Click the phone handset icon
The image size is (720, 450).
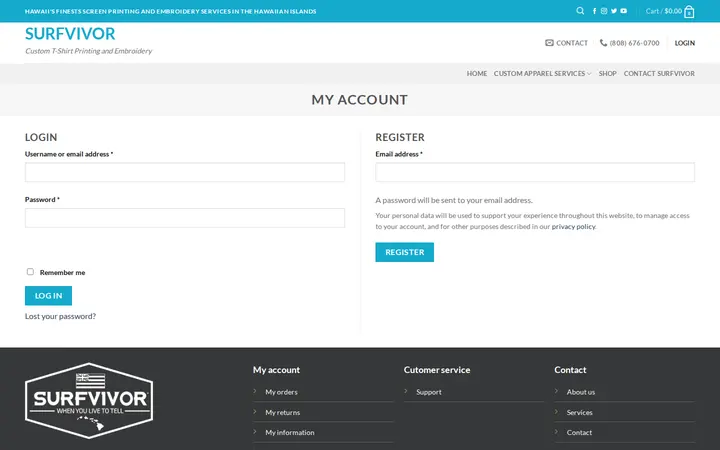[x=603, y=43]
